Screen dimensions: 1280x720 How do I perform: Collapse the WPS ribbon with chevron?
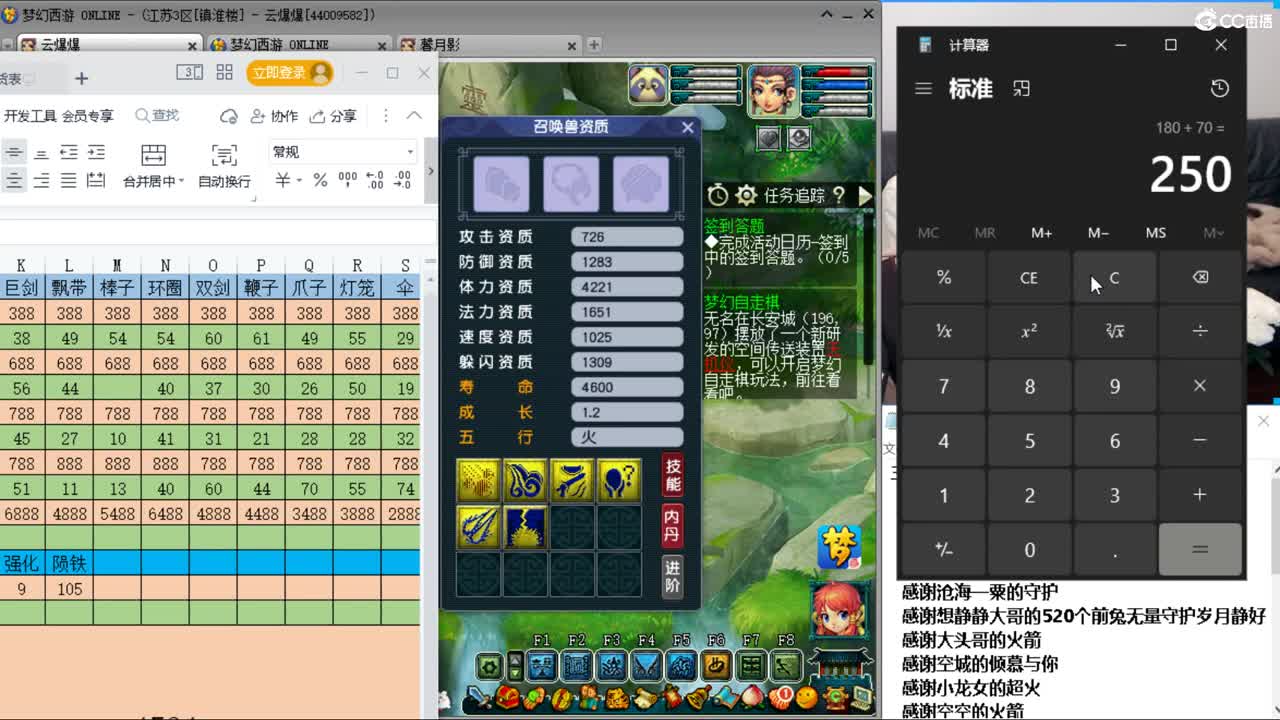pos(414,116)
